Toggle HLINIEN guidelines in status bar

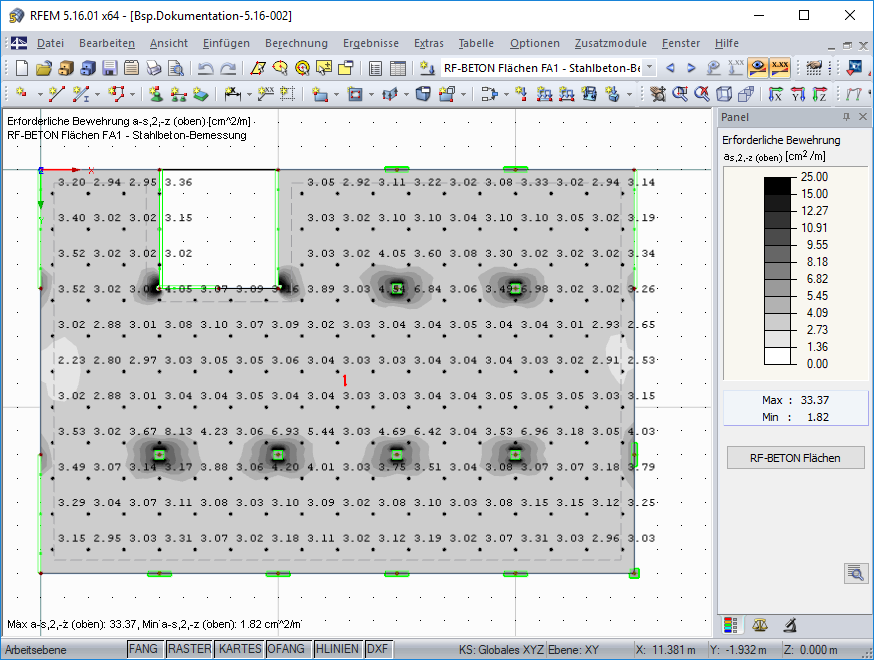click(x=337, y=649)
